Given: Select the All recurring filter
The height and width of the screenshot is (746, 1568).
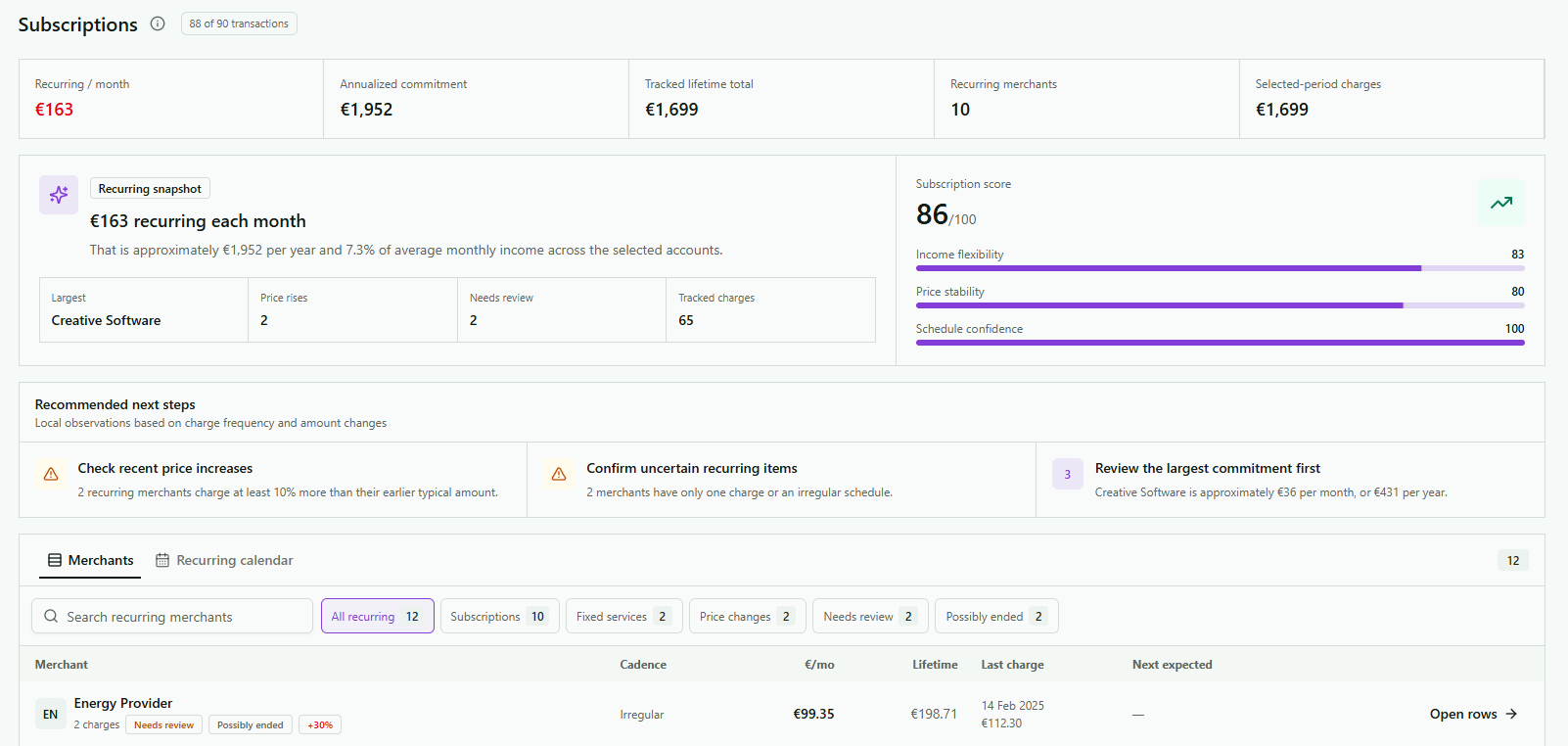Looking at the screenshot, I should point(377,616).
